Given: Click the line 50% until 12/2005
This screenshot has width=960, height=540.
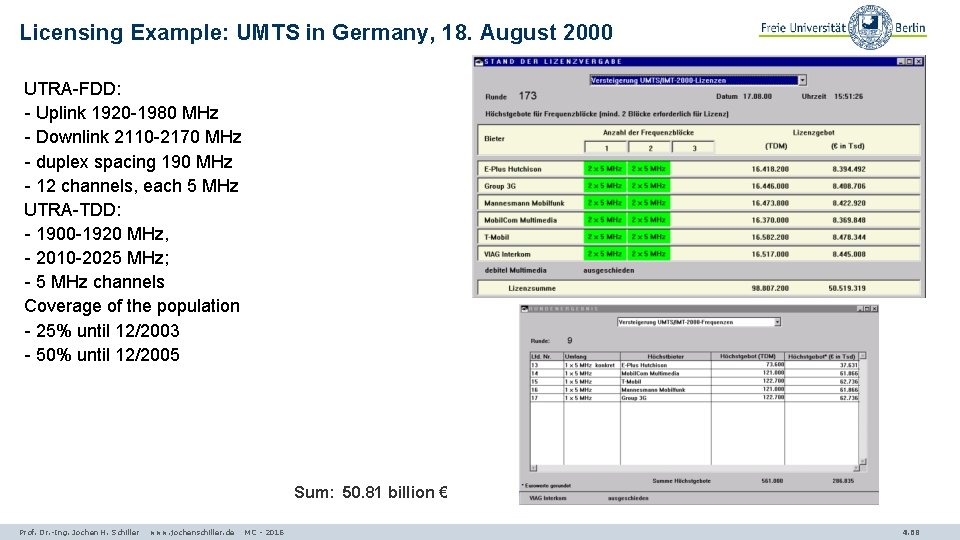Looking at the screenshot, I should click(x=102, y=355).
